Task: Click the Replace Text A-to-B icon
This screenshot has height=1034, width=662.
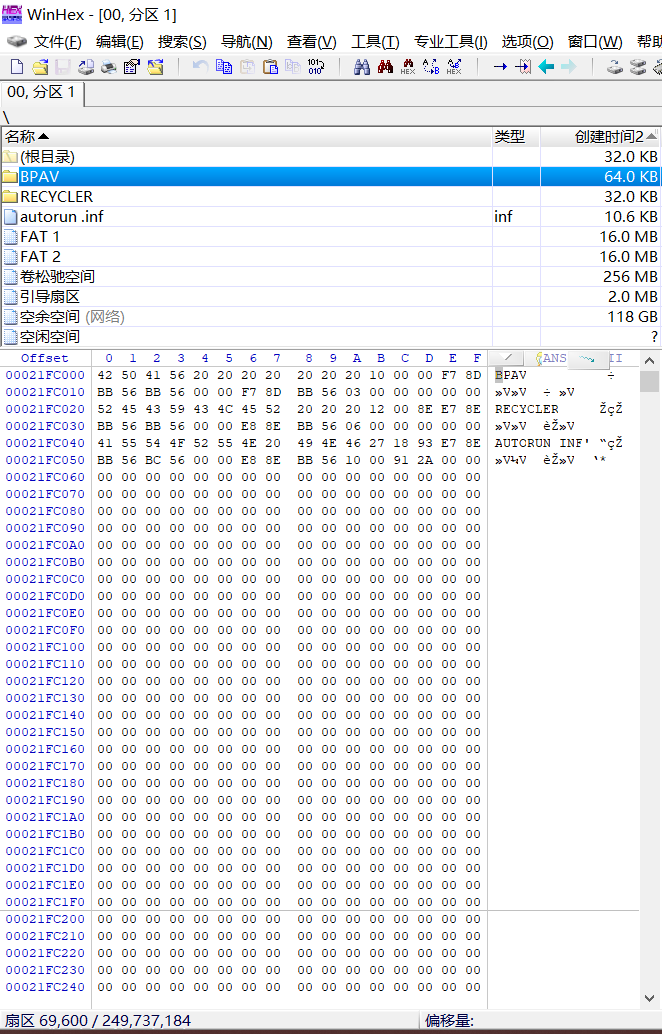Action: (431, 67)
